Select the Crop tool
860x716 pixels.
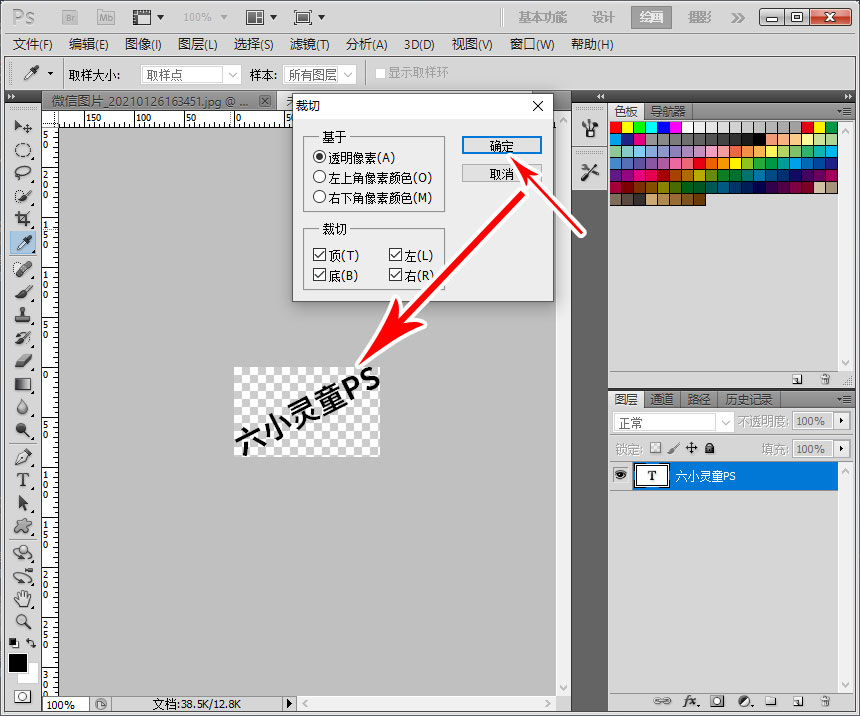pyautogui.click(x=22, y=219)
